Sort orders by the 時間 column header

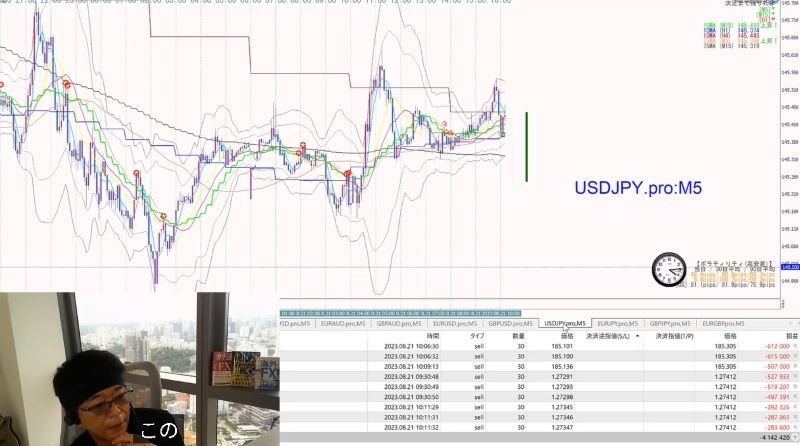click(433, 336)
